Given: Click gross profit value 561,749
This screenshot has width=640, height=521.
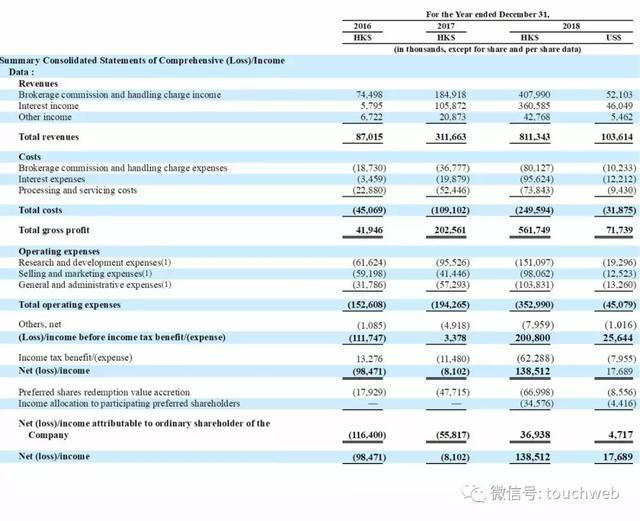Looking at the screenshot, I should [534, 230].
